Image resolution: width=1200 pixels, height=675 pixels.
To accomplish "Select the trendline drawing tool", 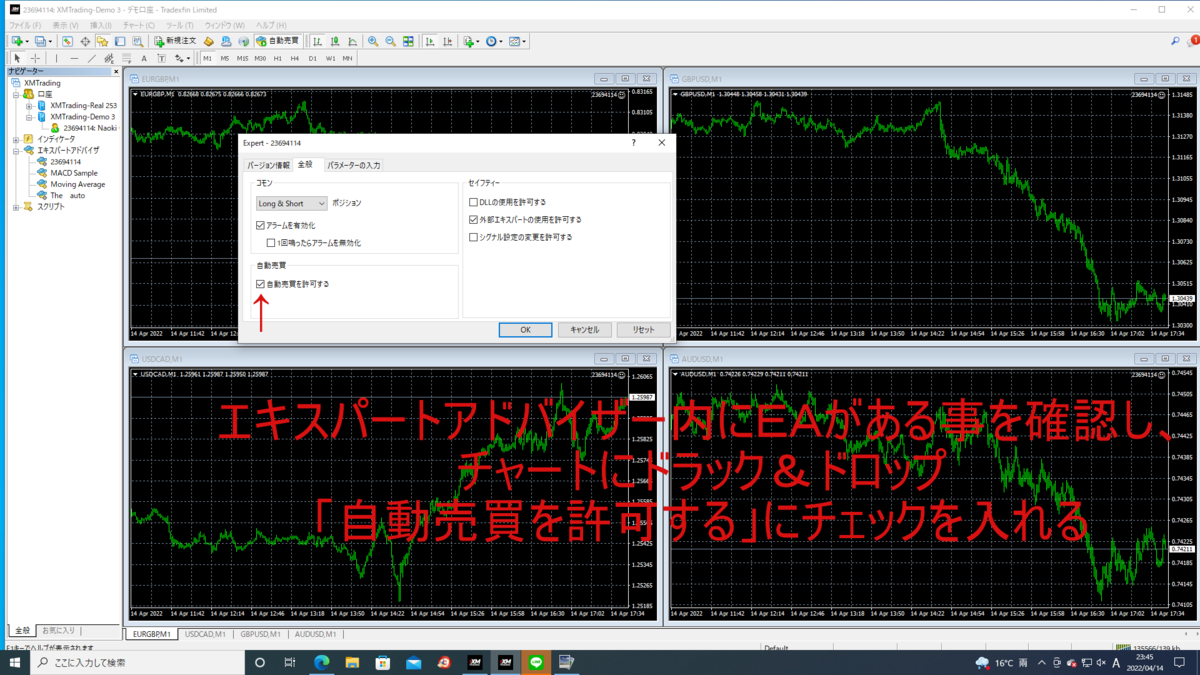I will pos(92,58).
